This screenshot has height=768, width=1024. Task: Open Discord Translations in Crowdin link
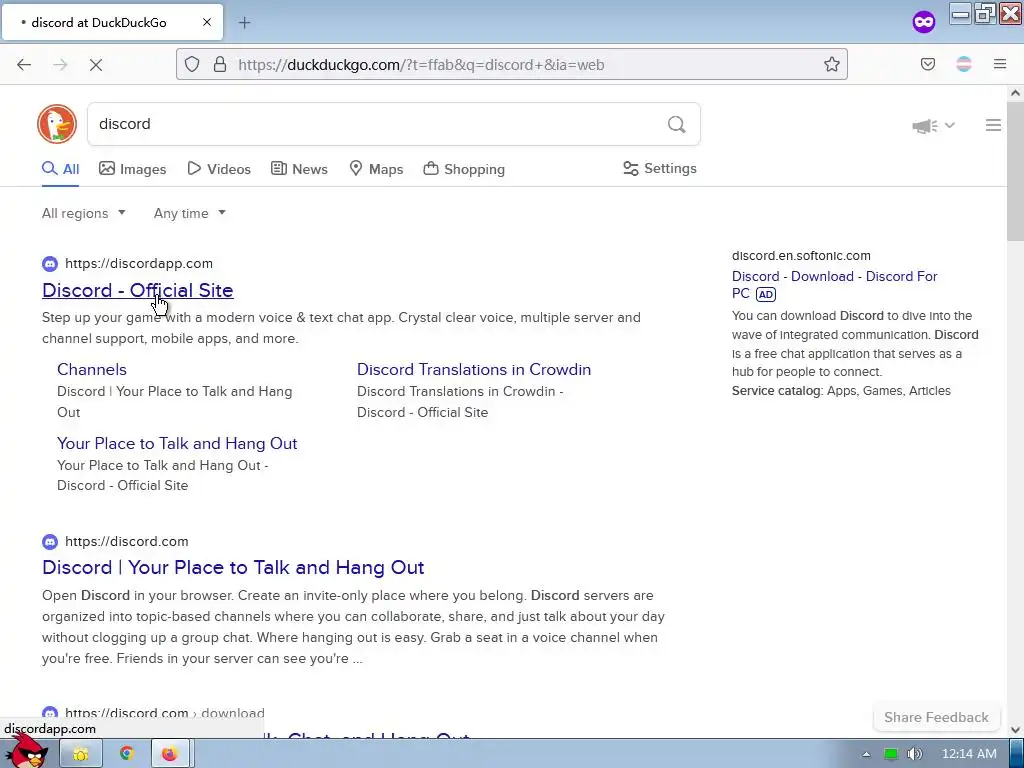[474, 370]
